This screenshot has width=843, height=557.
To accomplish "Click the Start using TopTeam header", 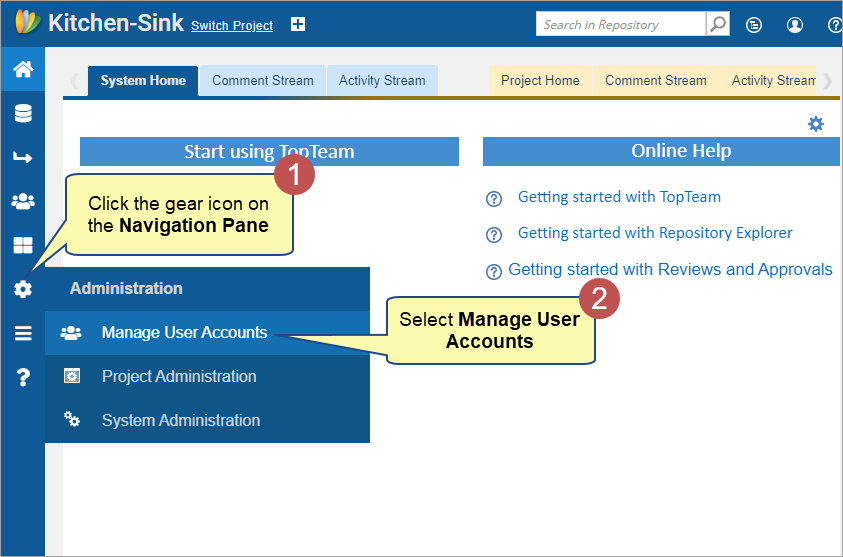I will (269, 152).
